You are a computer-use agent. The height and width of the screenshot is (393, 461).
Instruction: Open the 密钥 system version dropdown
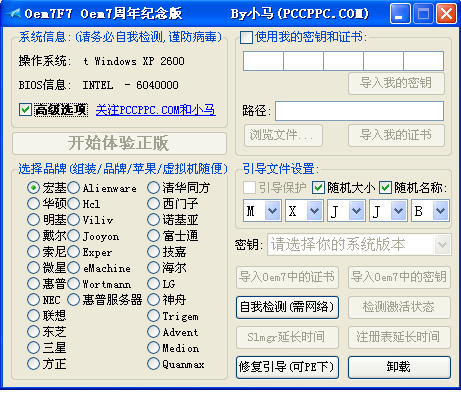point(359,245)
